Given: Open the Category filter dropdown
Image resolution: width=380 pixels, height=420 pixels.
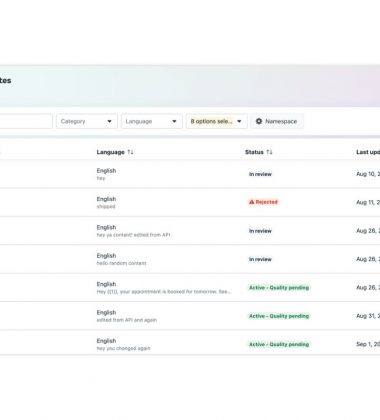Looking at the screenshot, I should [x=87, y=121].
